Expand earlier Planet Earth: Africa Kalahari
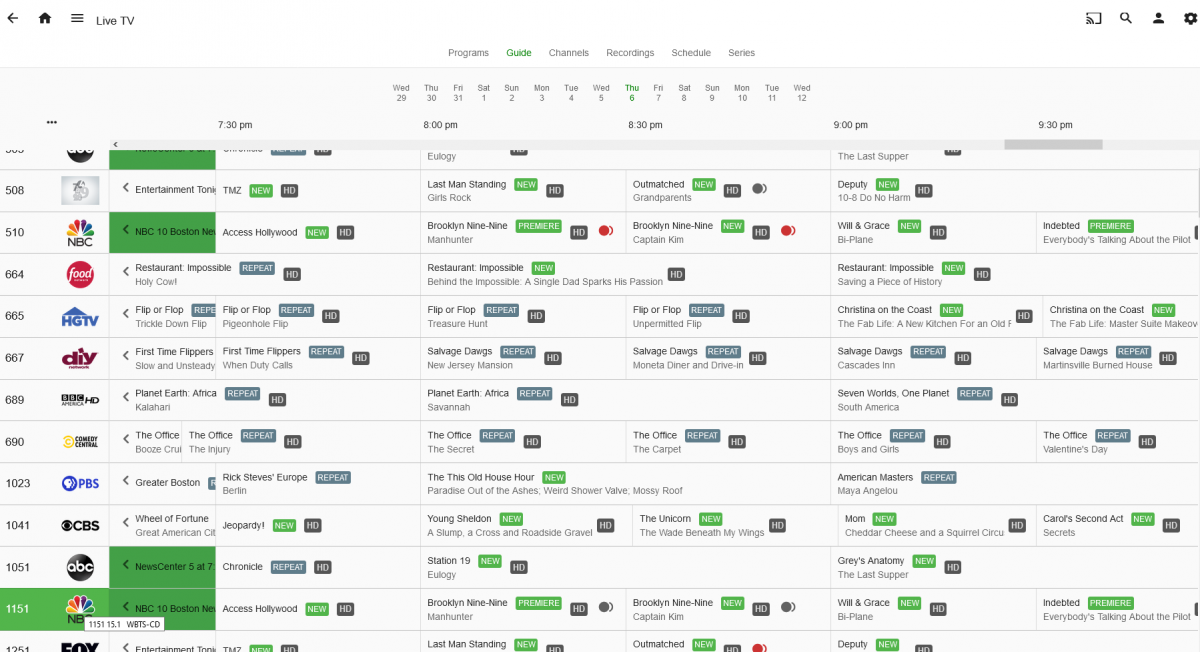Screen dimensions: 1200x652 click(x=126, y=398)
